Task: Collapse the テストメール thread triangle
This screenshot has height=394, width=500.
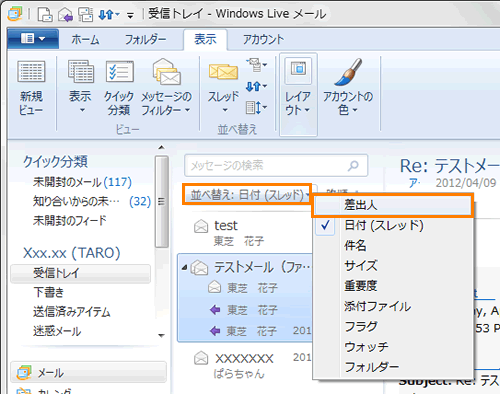Action: point(184,268)
